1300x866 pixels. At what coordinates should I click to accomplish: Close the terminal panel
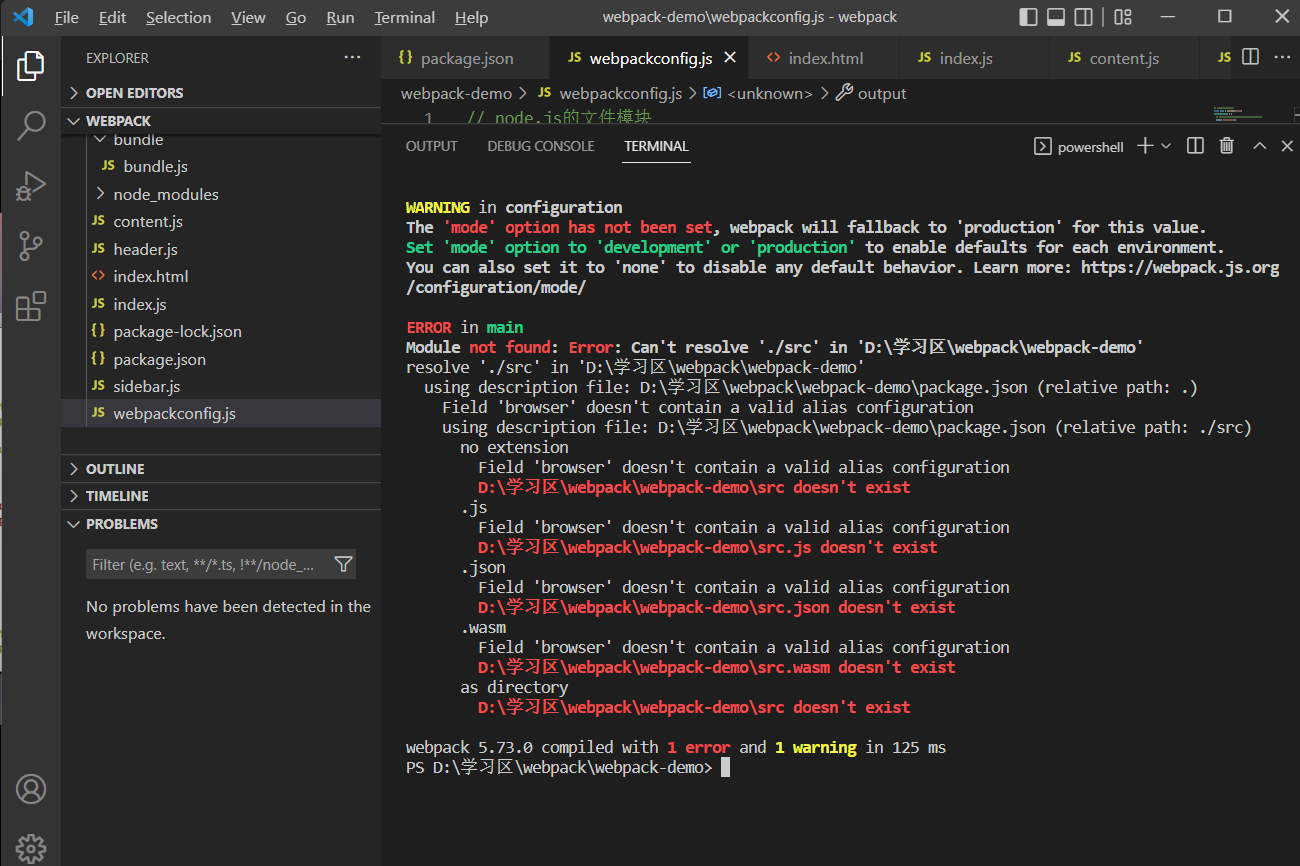(1287, 146)
